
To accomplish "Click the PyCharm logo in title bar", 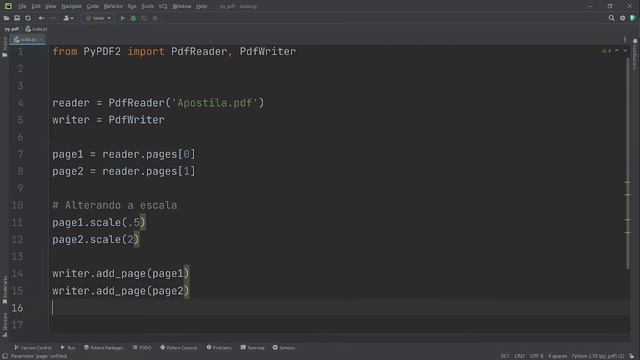I will tap(8, 6).
